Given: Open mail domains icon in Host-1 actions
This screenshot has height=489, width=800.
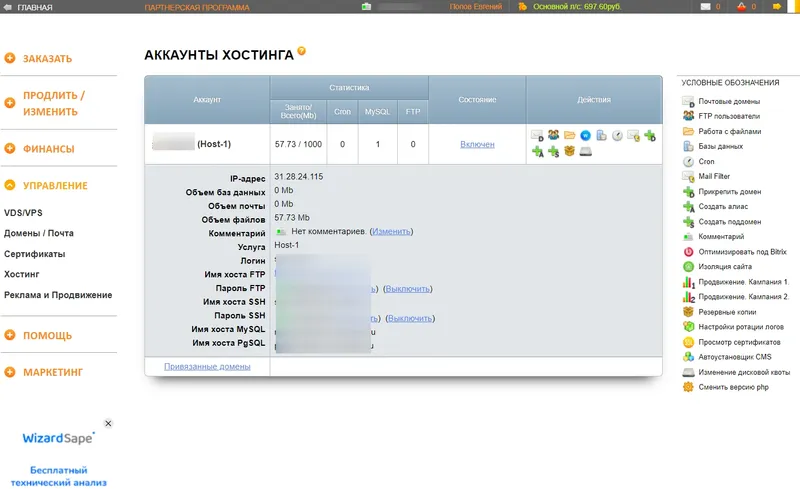Looking at the screenshot, I should pos(537,135).
